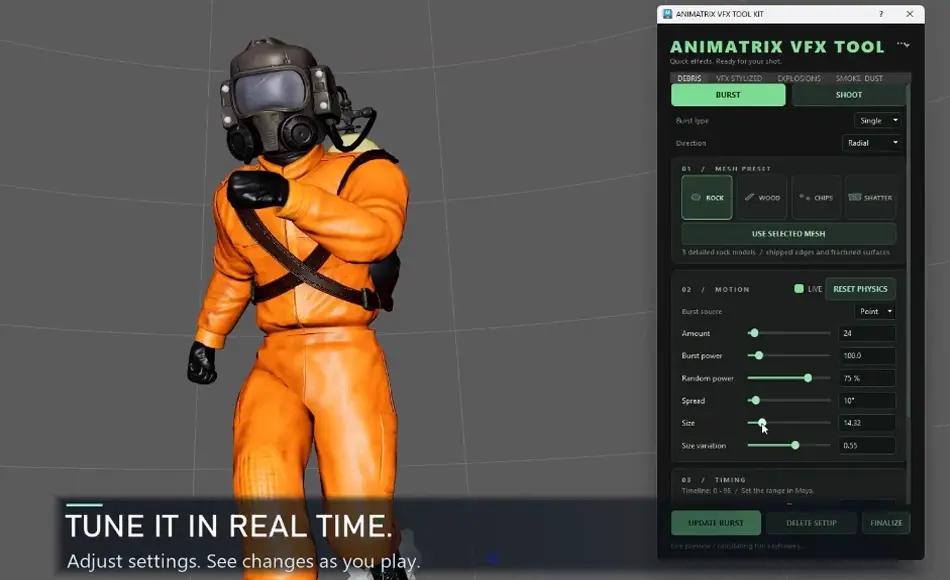The width and height of the screenshot is (950, 580).
Task: Click the Amount slider handle
Action: tap(754, 333)
